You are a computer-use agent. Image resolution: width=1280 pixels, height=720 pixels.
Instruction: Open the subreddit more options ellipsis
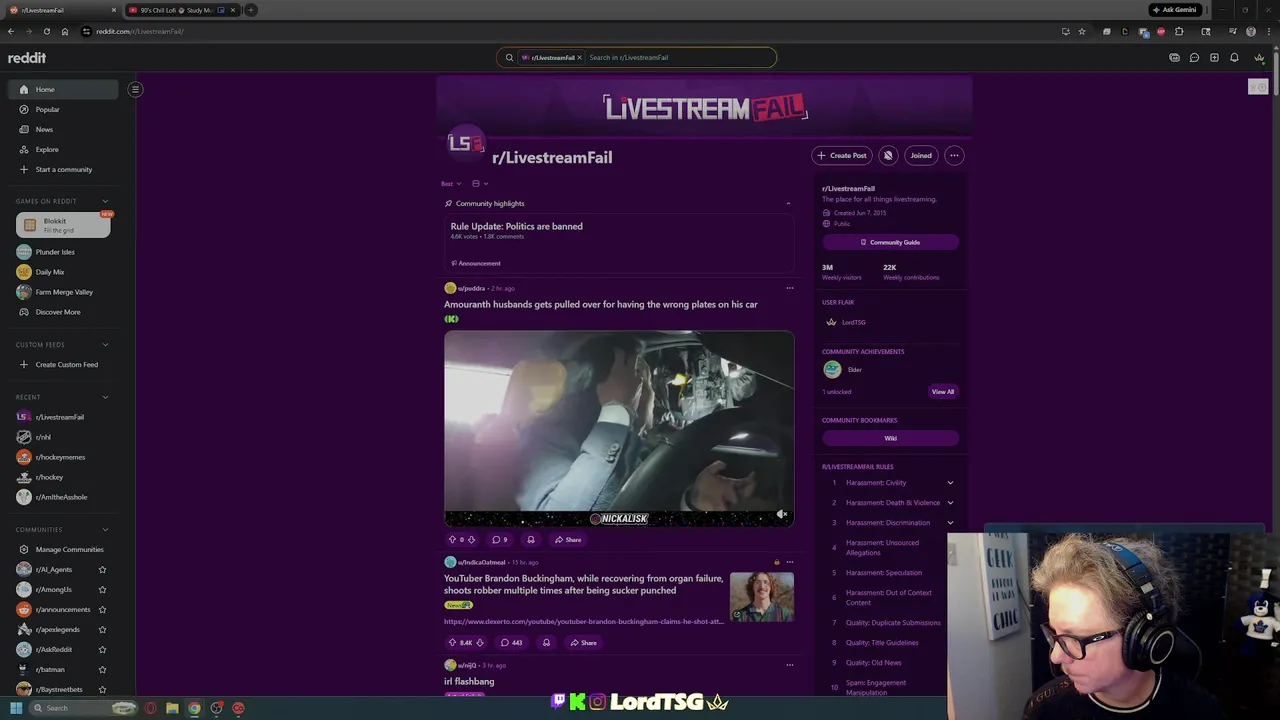954,156
